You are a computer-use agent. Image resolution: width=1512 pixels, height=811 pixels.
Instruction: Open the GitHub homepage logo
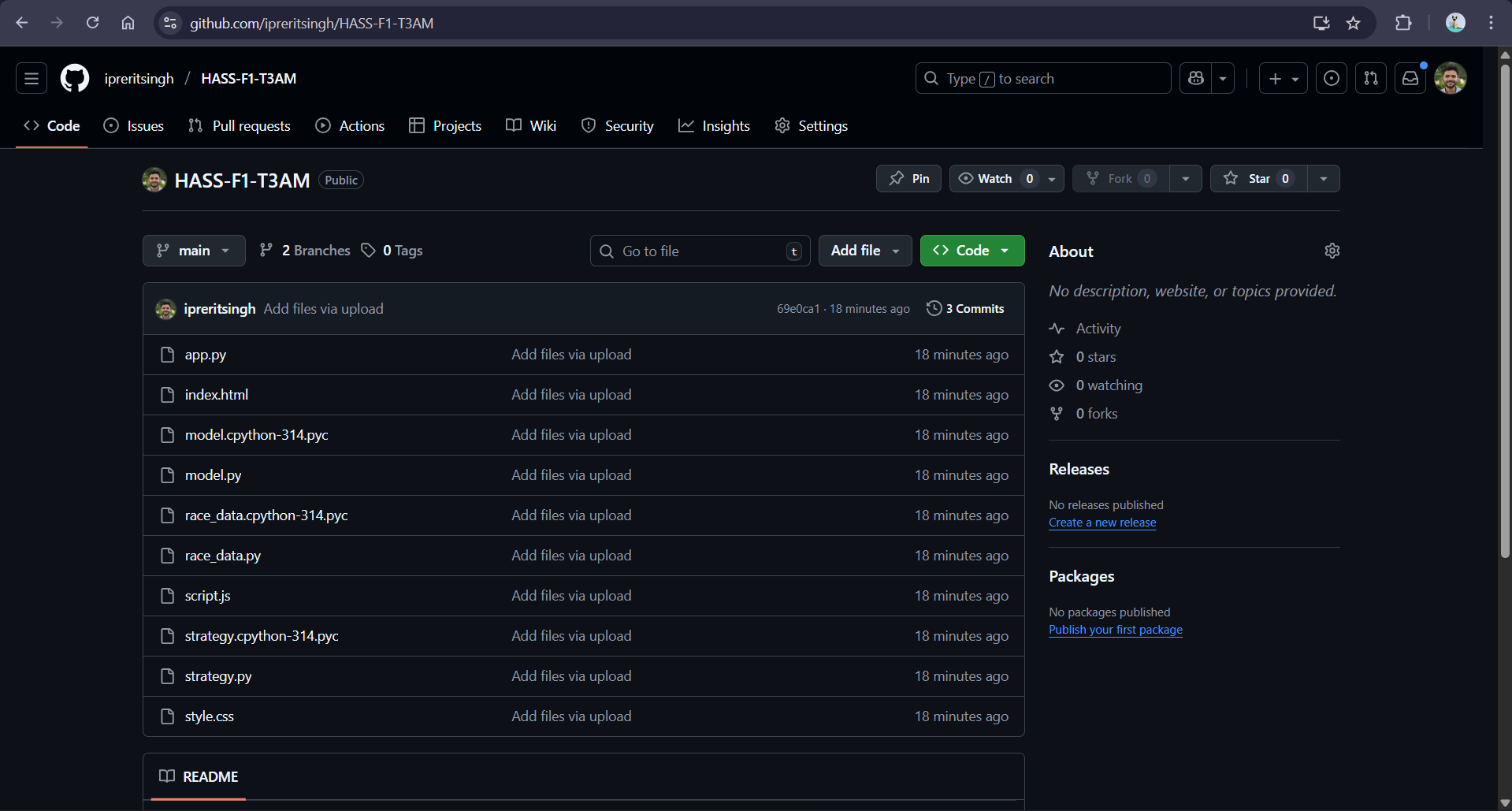point(75,79)
